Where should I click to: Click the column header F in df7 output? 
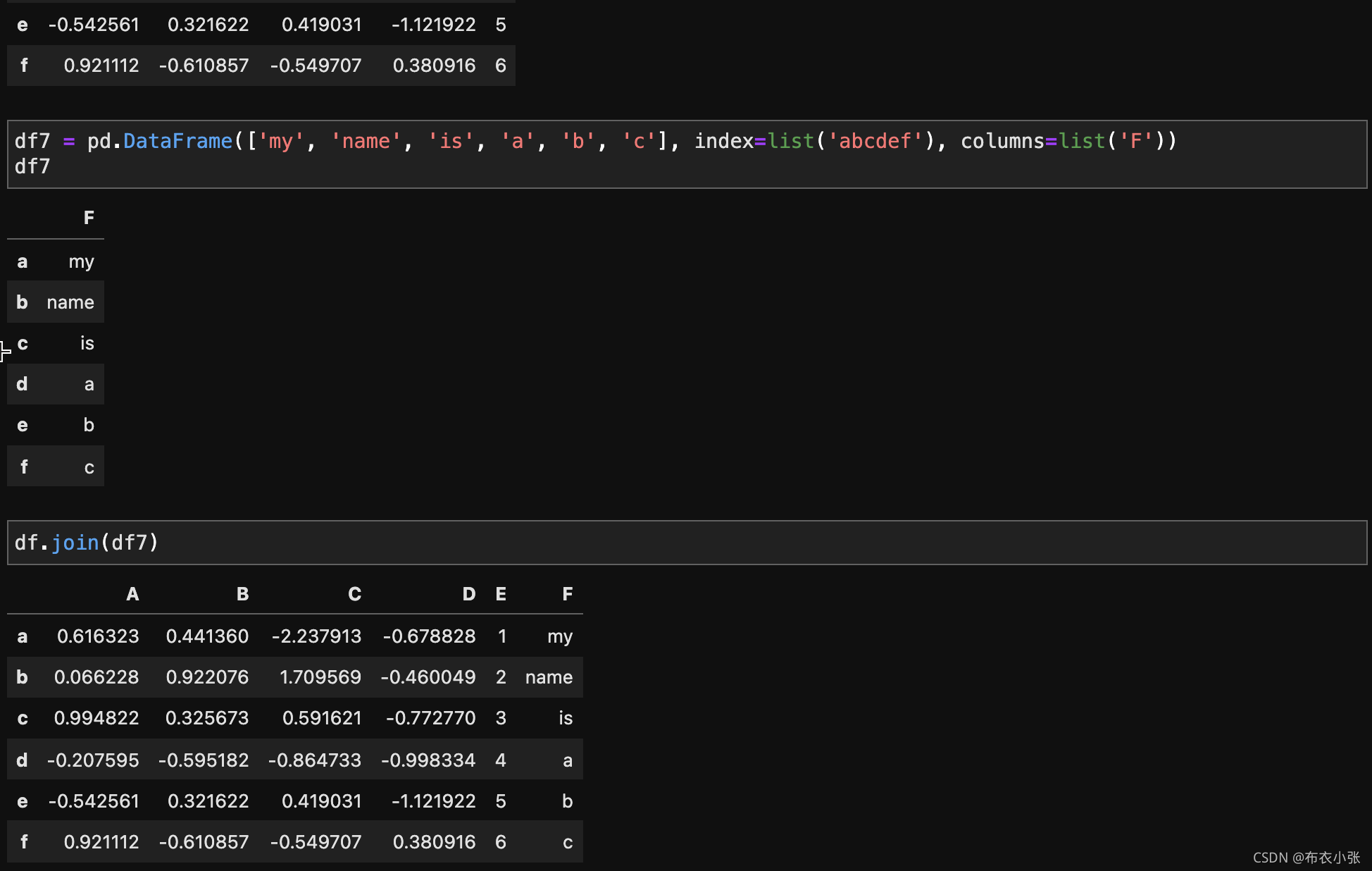pos(89,217)
